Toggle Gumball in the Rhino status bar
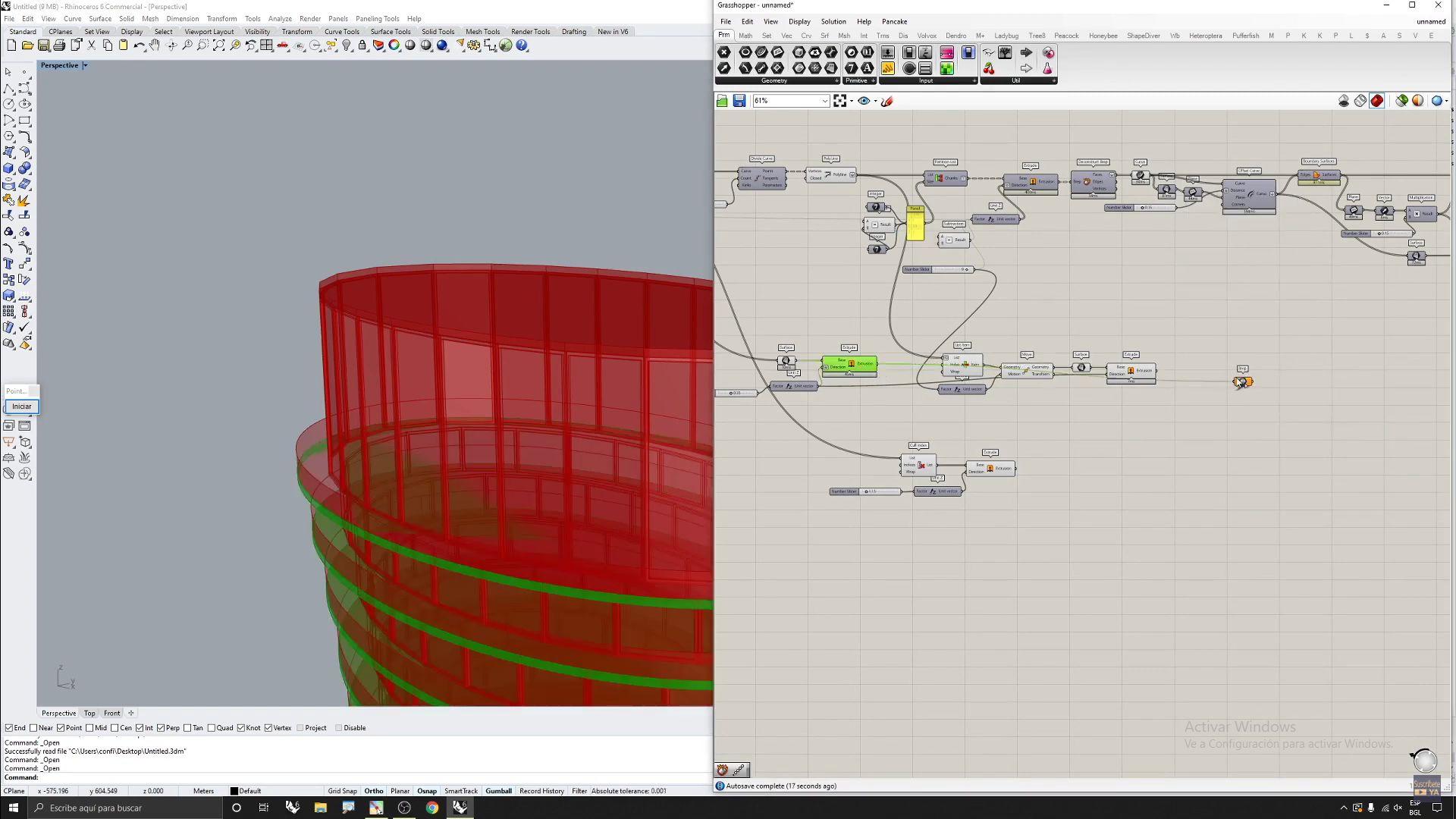 (x=498, y=791)
